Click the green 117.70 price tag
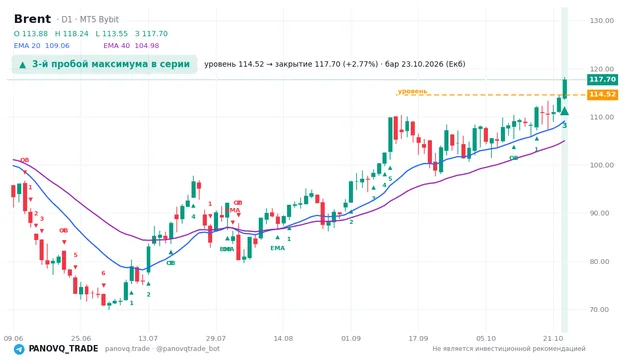640x360 pixels. click(602, 80)
